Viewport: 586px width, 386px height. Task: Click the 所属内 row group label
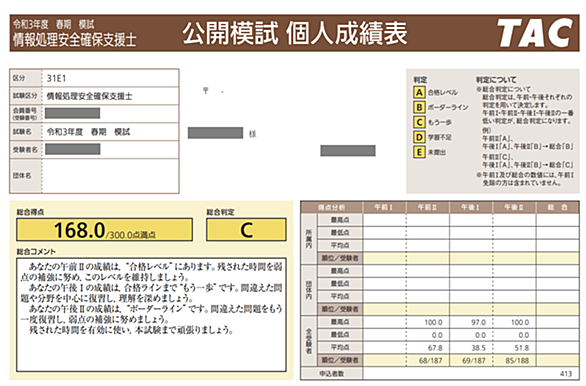coord(309,239)
